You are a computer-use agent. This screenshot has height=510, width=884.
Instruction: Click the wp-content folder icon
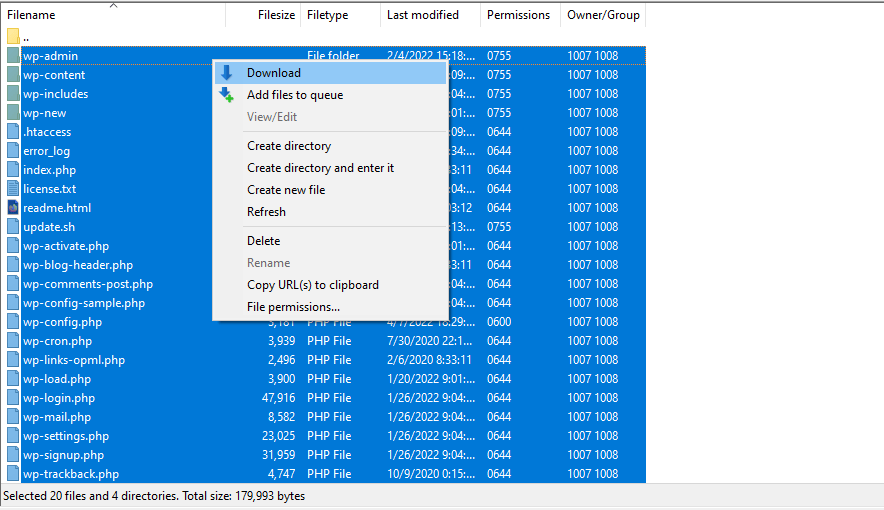coord(14,75)
